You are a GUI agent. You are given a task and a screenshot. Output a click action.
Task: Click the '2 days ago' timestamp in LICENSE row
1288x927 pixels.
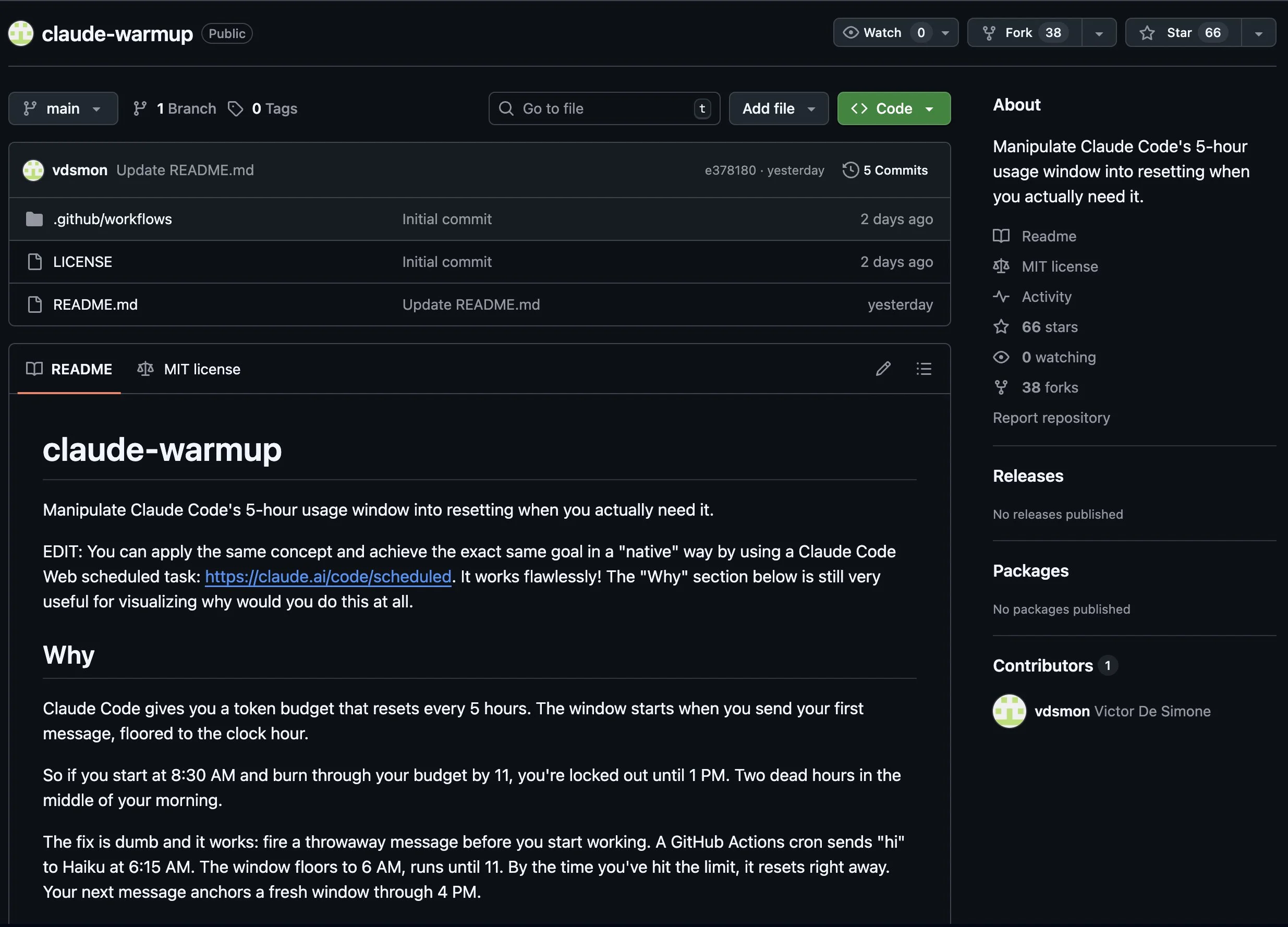[x=896, y=262]
